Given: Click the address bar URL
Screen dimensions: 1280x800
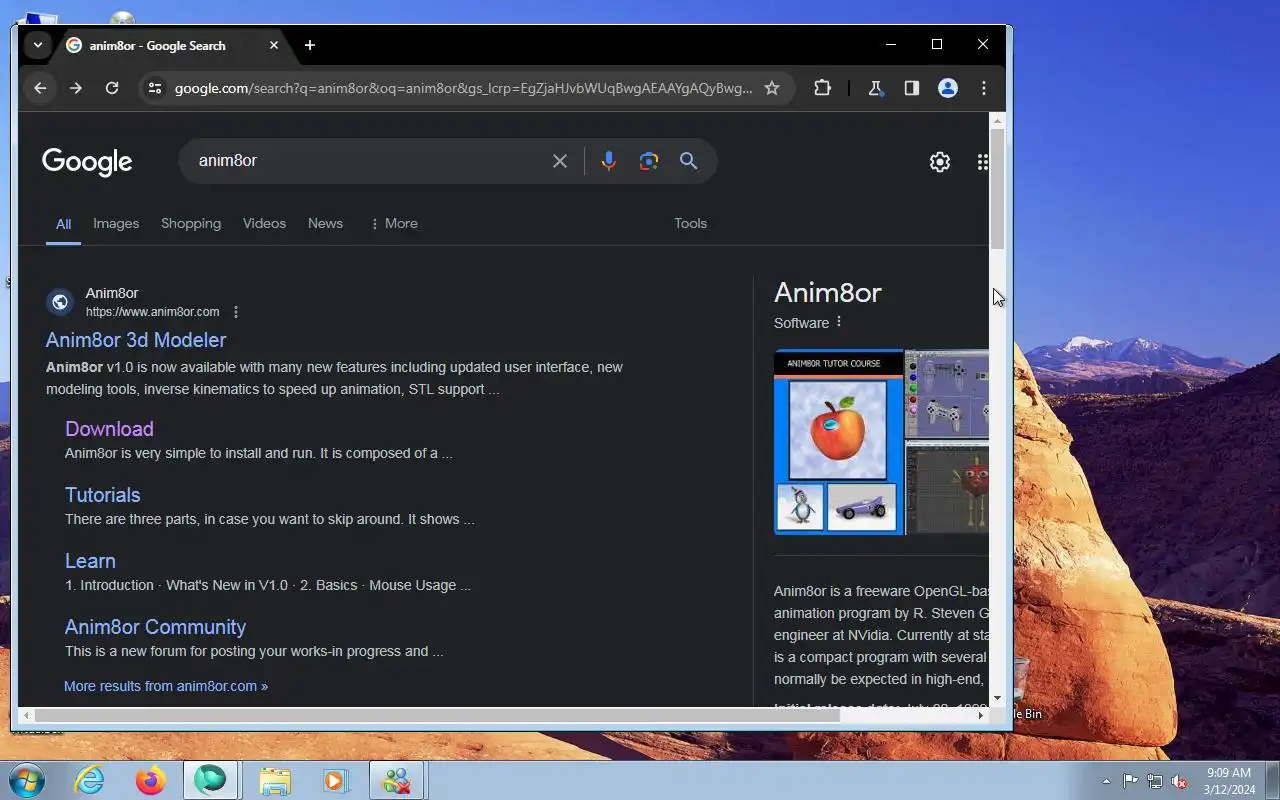Looking at the screenshot, I should [463, 88].
